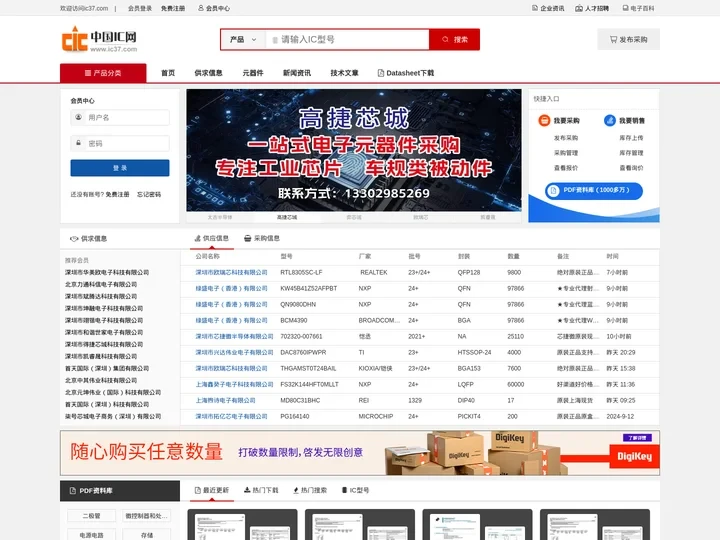Select the 高捷芯城 banner slide label
This screenshot has height=540, width=720.
pyautogui.click(x=287, y=217)
